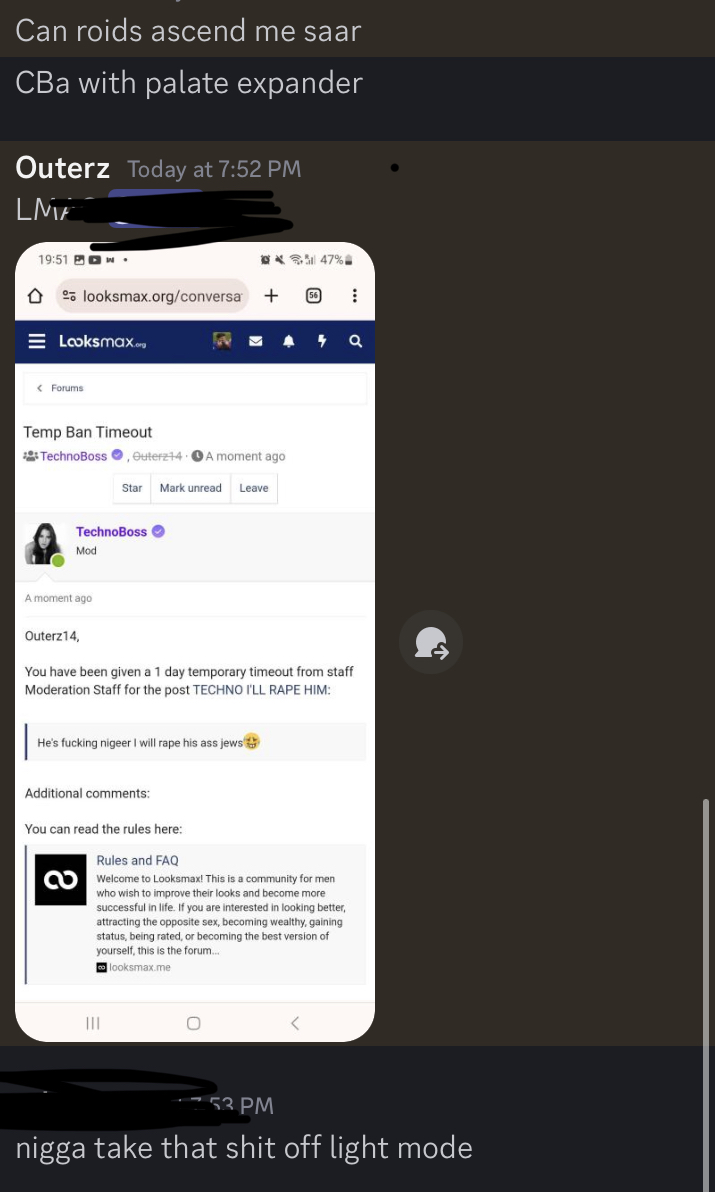Viewport: 715px width, 1192px height.
Task: Open TechnoBoss profile name link
Action: coord(111,531)
